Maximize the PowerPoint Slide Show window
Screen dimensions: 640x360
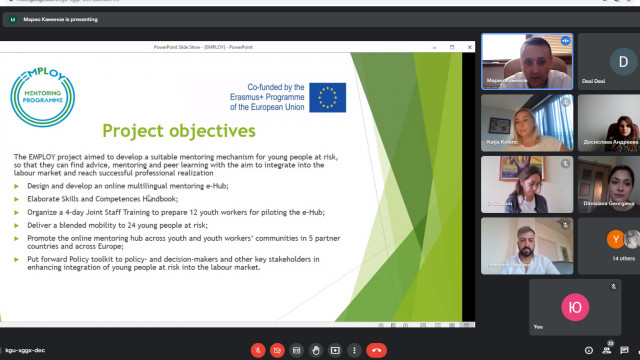pyautogui.click(x=452, y=47)
